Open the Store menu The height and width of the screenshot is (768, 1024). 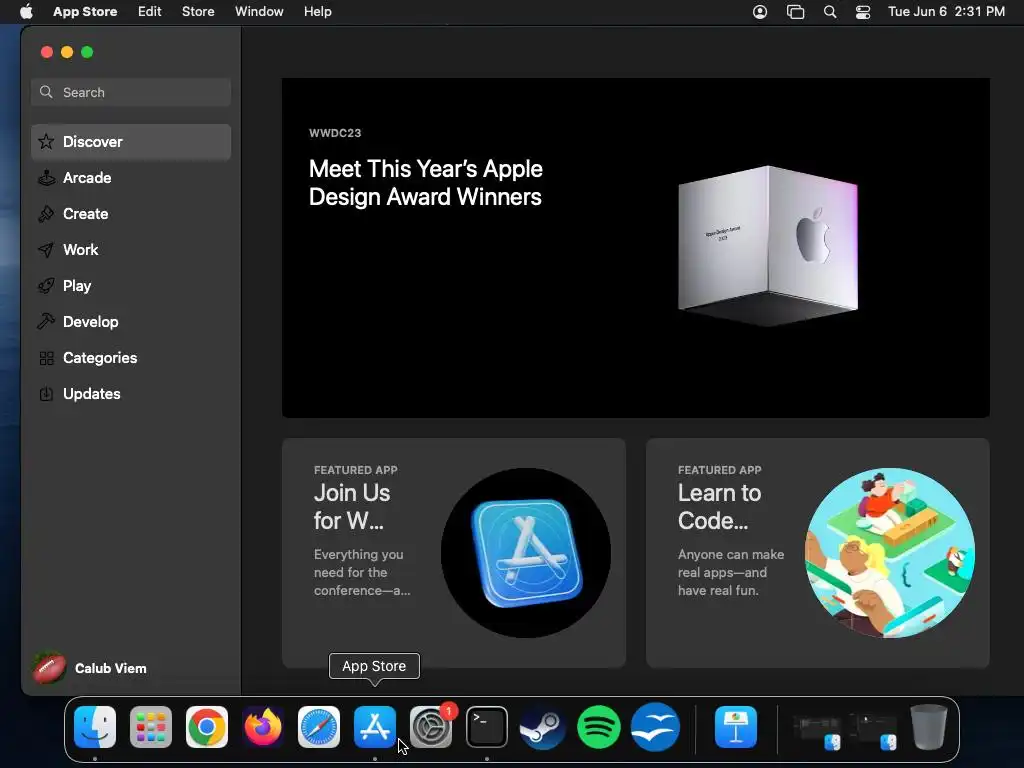(198, 12)
